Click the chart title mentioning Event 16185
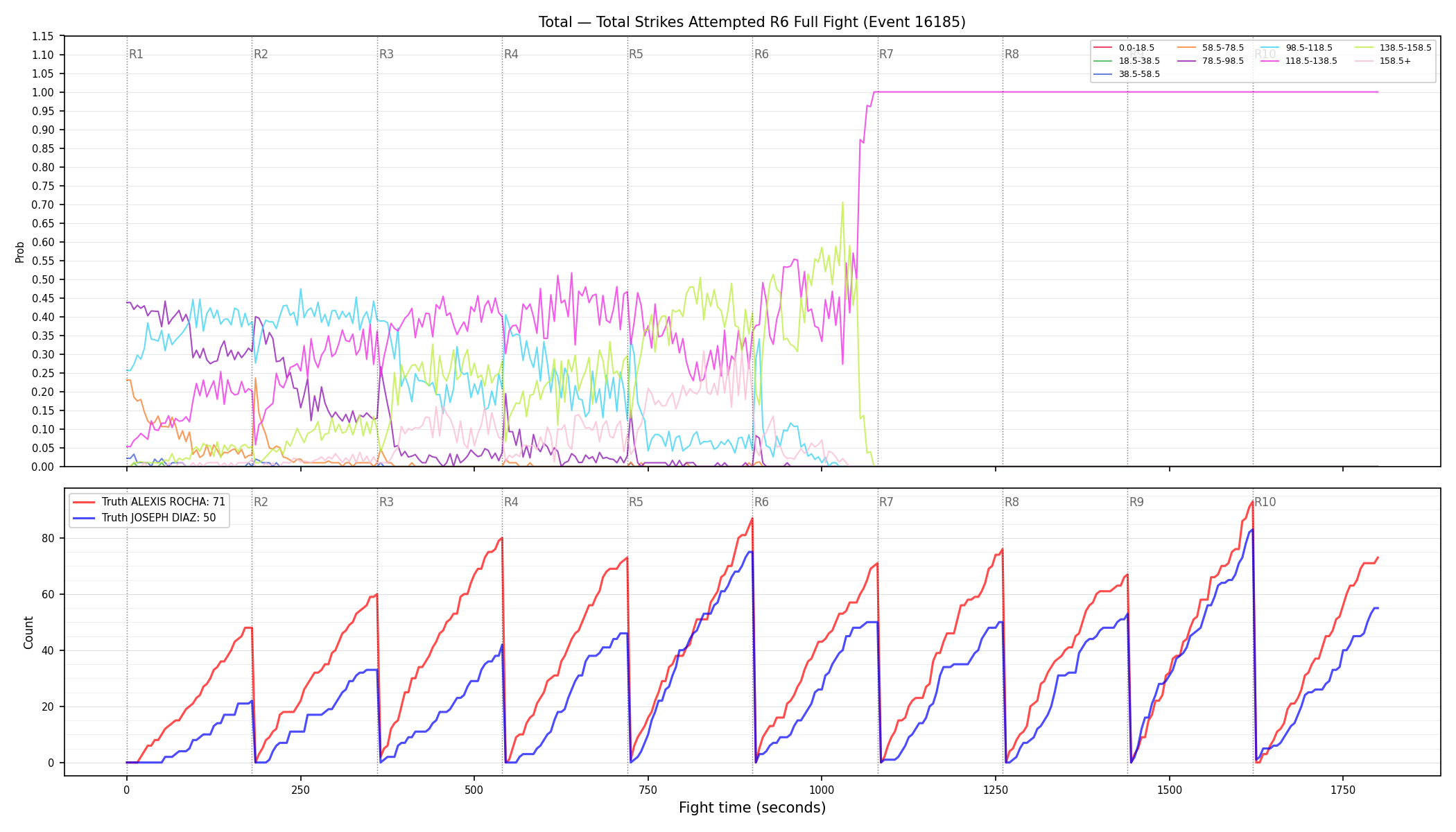This screenshot has width=1456, height=832. (752, 22)
